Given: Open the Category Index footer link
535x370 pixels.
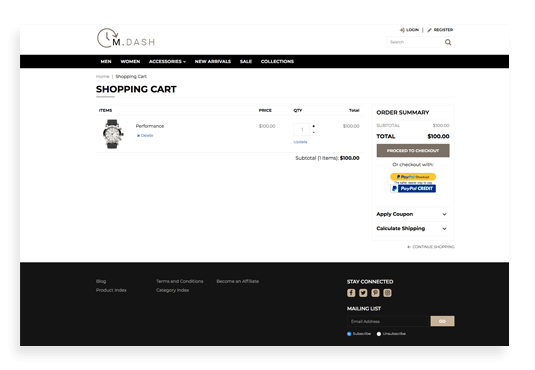Looking at the screenshot, I should [172, 290].
